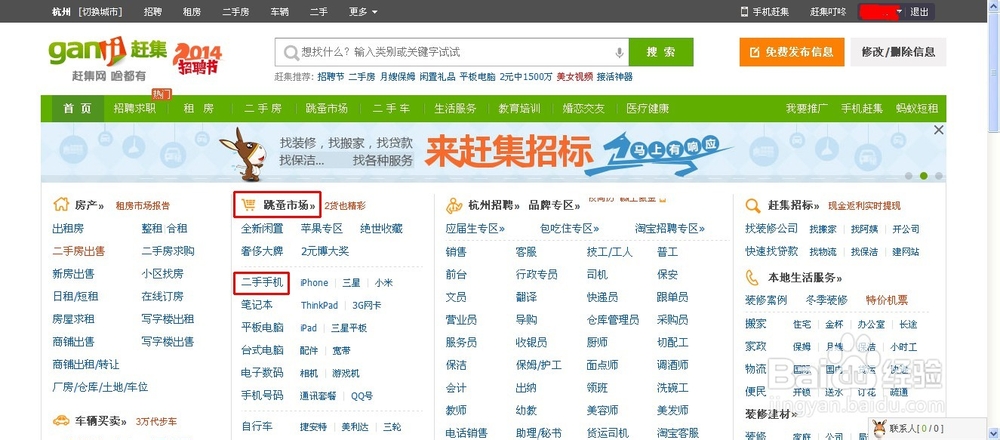Image resolution: width=1000 pixels, height=440 pixels.
Task: Click 招聘 in top dark bar
Action: click(x=152, y=11)
